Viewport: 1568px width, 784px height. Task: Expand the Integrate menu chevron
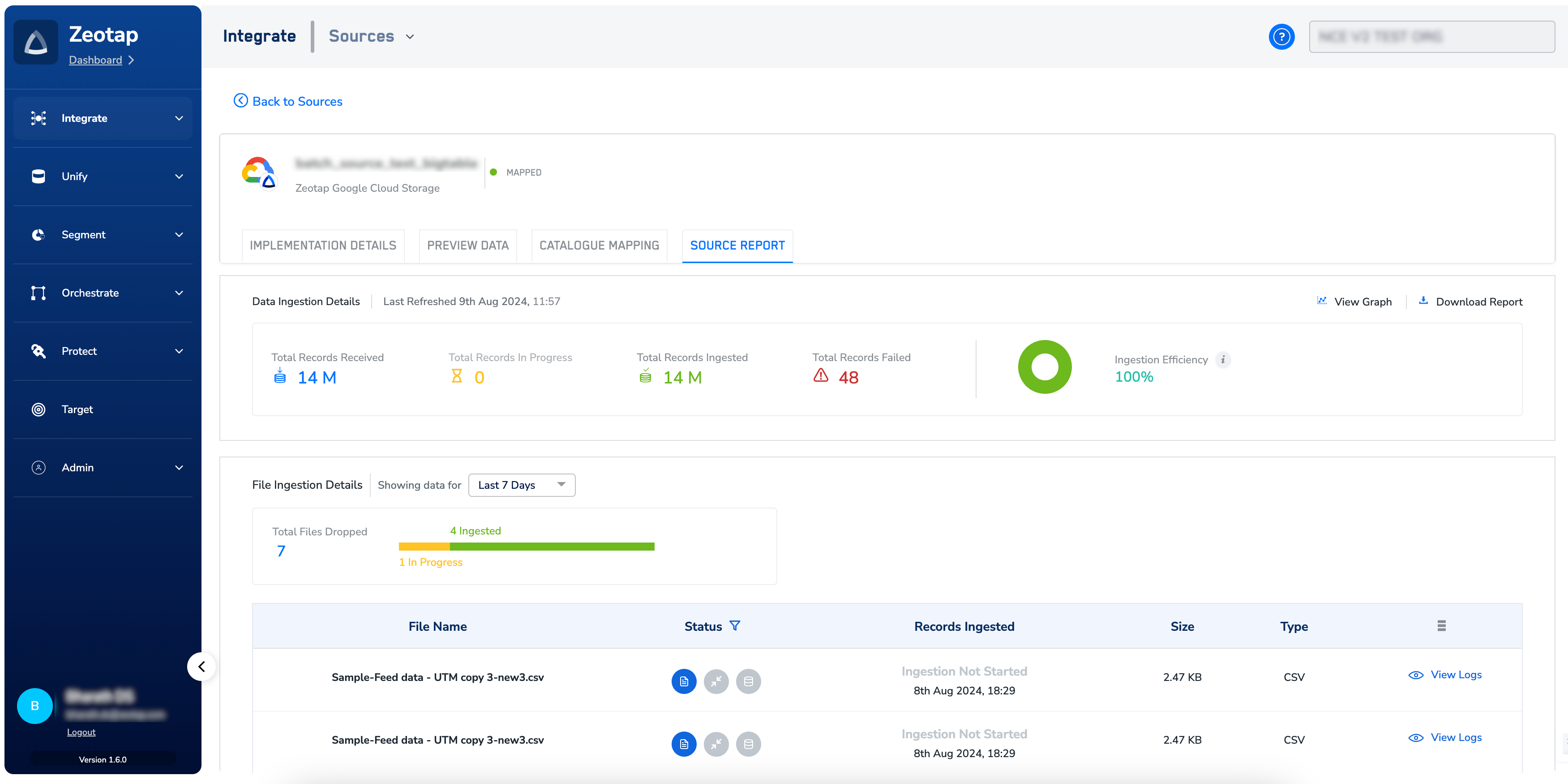coord(179,118)
